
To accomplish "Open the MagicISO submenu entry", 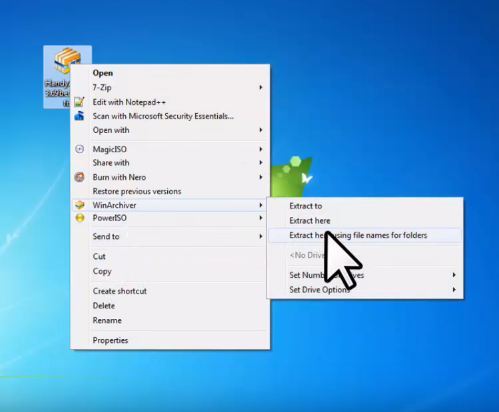I will (170, 149).
